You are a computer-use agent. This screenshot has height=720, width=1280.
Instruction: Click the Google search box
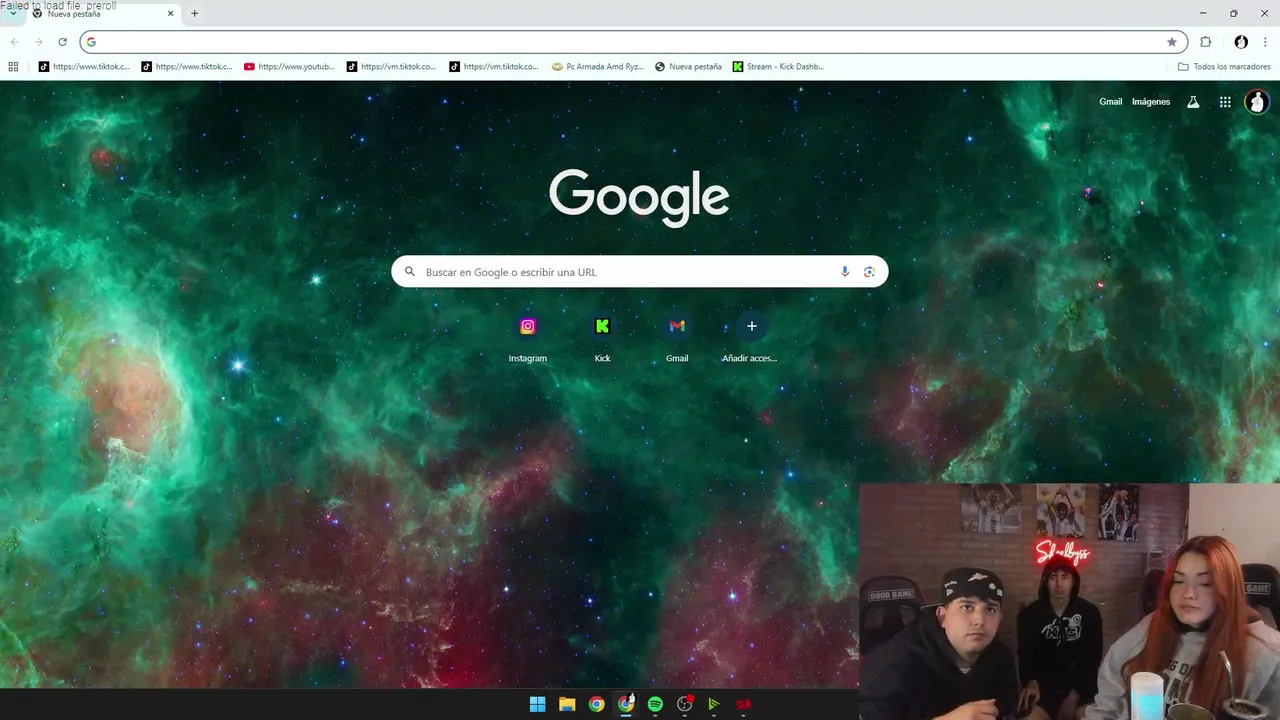pyautogui.click(x=640, y=272)
